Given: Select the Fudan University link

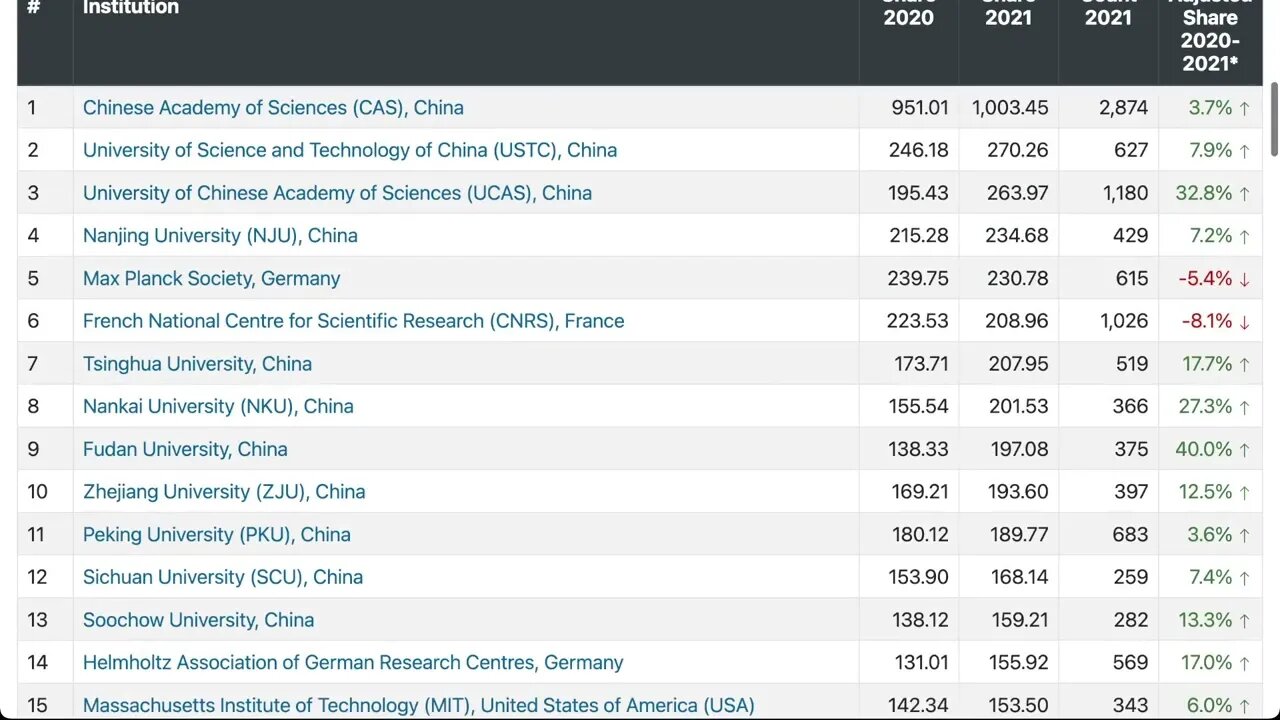Looking at the screenshot, I should [x=185, y=450].
